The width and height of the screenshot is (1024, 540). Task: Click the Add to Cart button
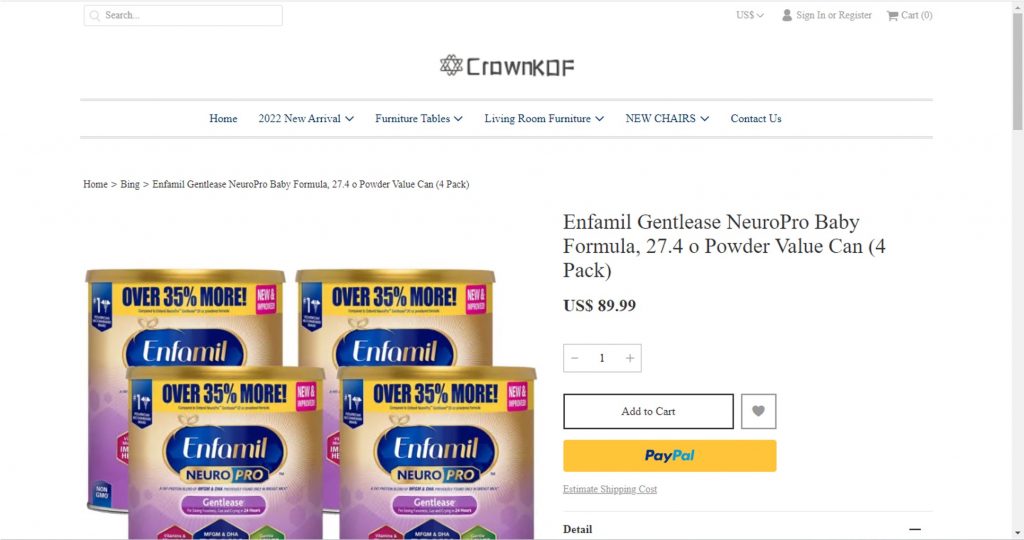click(x=648, y=411)
